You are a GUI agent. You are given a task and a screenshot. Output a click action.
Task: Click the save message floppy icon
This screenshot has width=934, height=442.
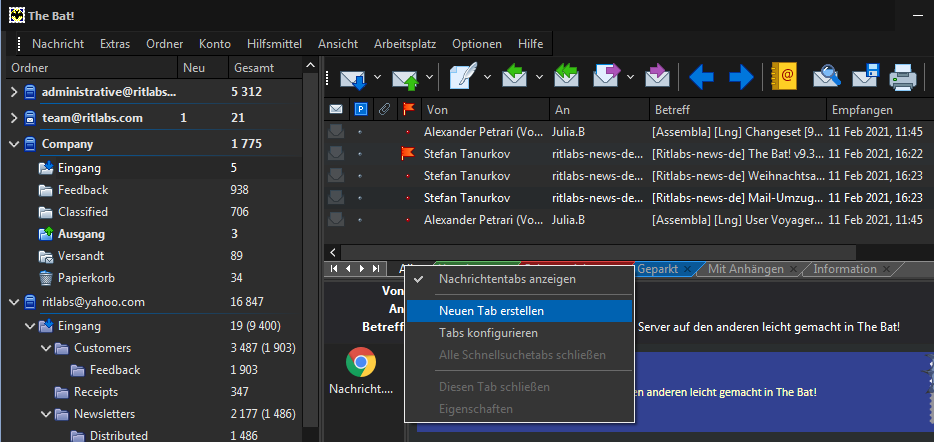coord(866,76)
